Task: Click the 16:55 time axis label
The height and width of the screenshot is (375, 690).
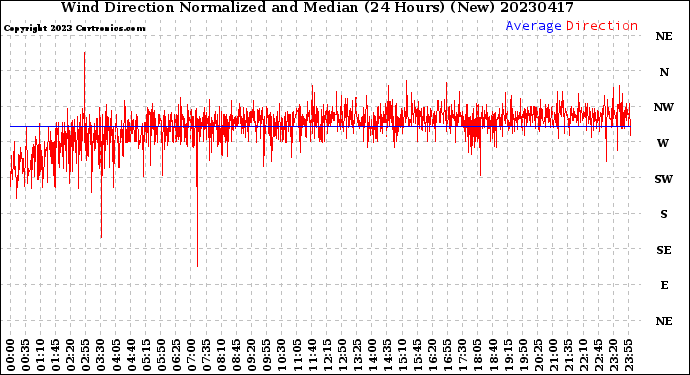Action: (448, 355)
